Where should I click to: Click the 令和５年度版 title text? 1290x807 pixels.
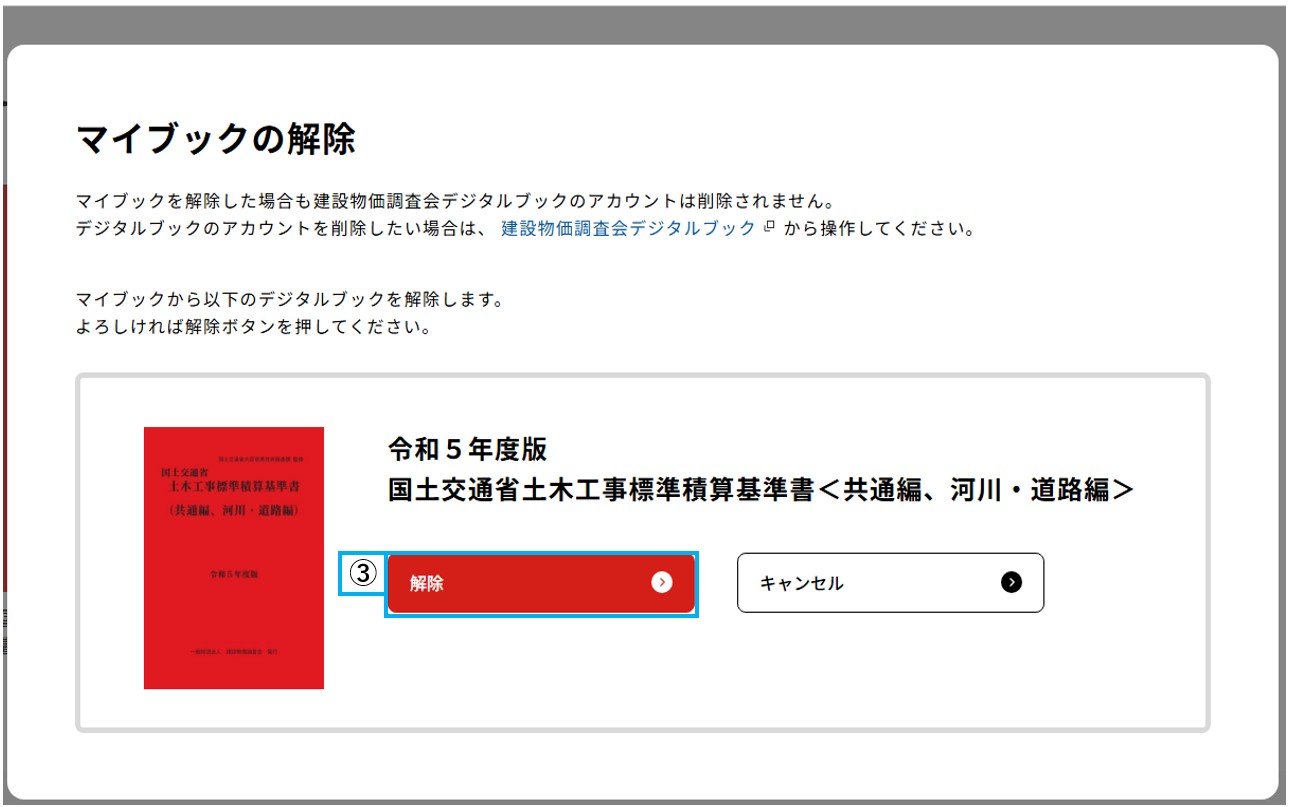point(468,449)
